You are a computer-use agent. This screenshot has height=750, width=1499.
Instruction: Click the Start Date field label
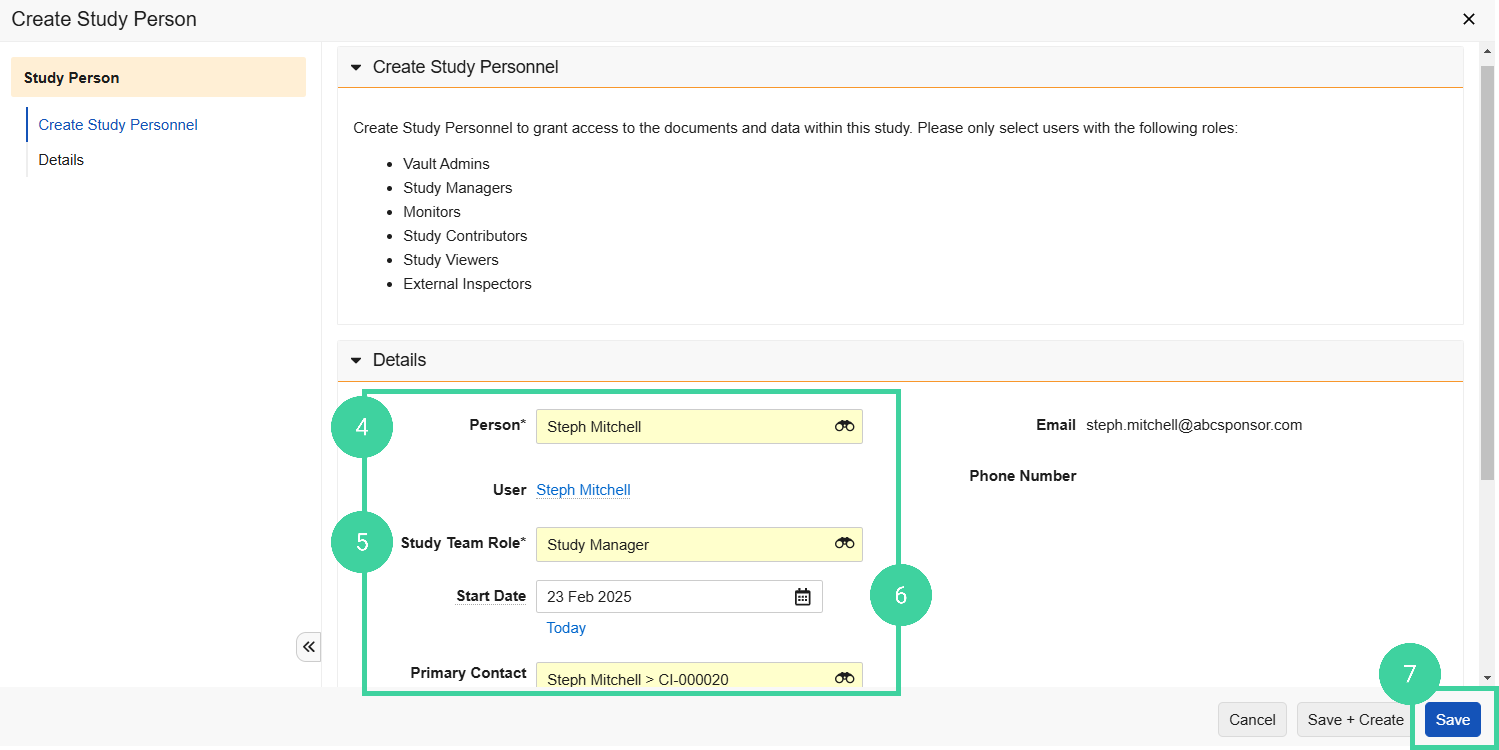tap(491, 596)
